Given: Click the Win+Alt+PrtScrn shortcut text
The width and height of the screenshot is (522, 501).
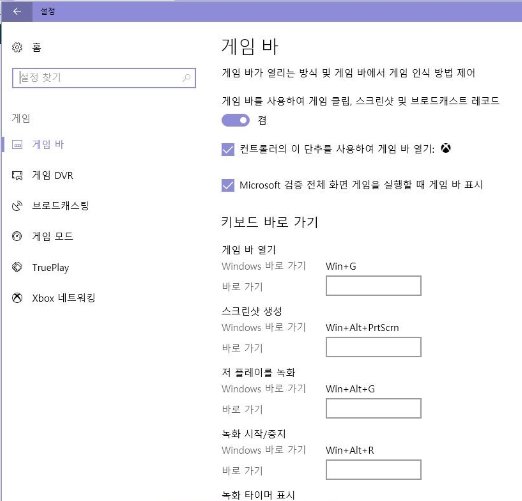Looking at the screenshot, I should (362, 328).
